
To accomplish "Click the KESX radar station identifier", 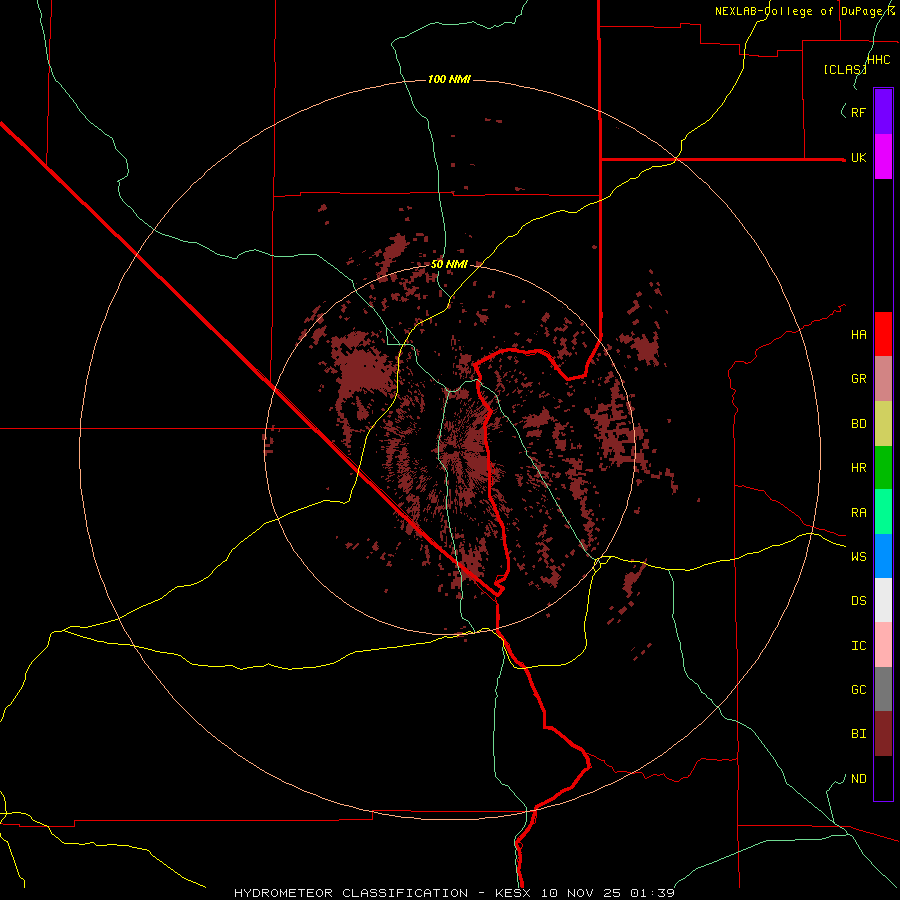I will [510, 893].
